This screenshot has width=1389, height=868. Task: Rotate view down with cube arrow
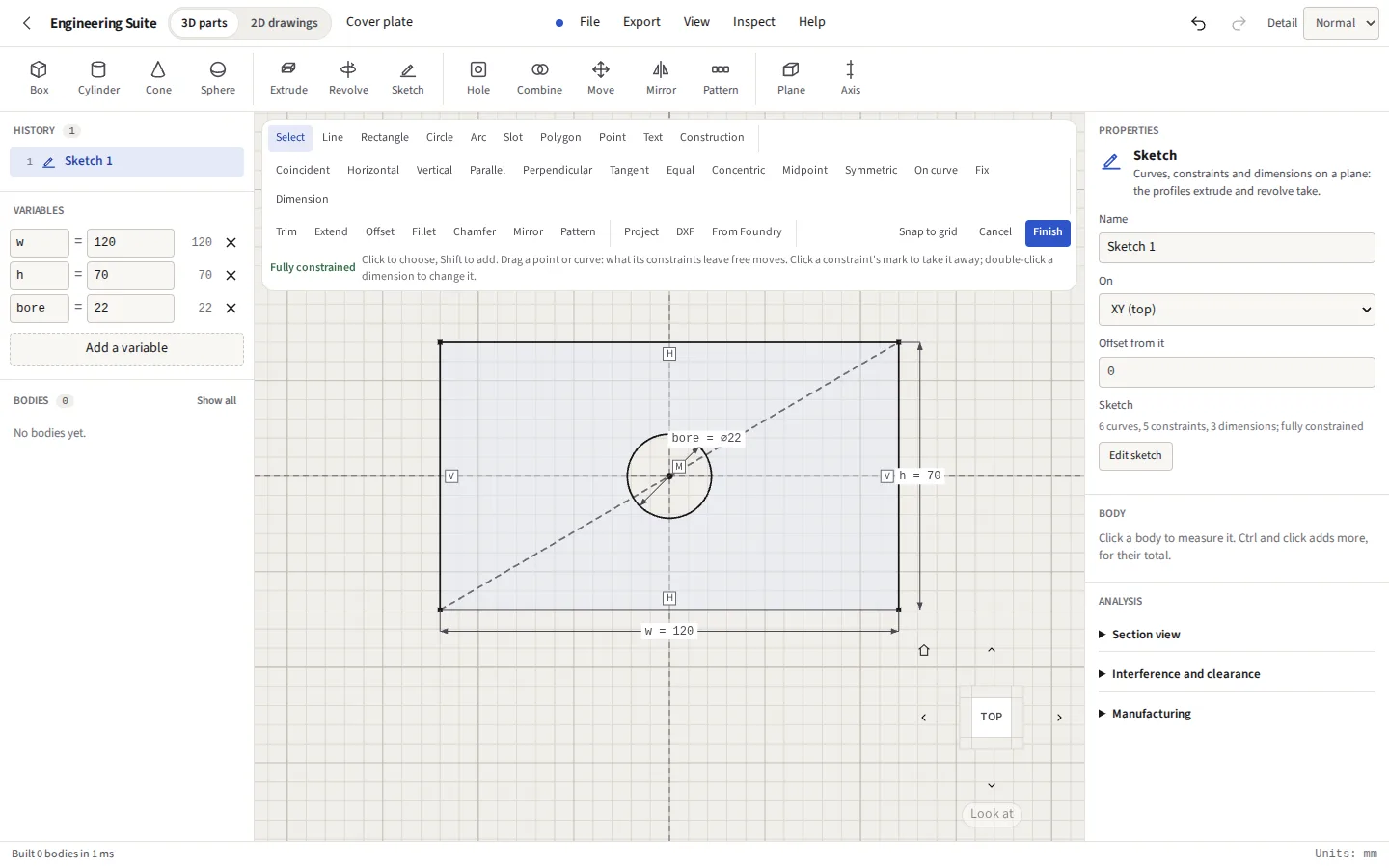pyautogui.click(x=992, y=785)
